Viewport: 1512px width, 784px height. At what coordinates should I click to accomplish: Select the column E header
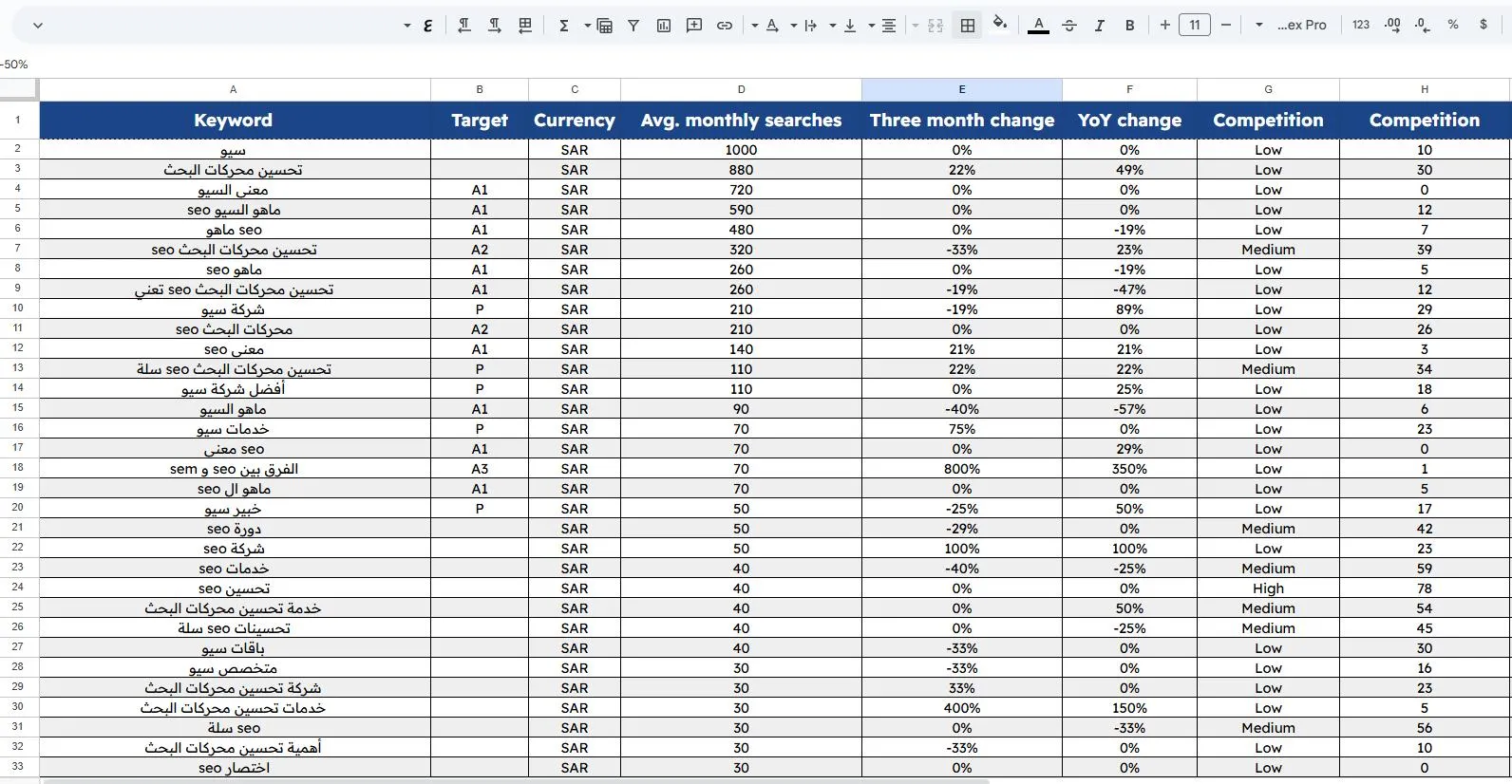tap(961, 89)
